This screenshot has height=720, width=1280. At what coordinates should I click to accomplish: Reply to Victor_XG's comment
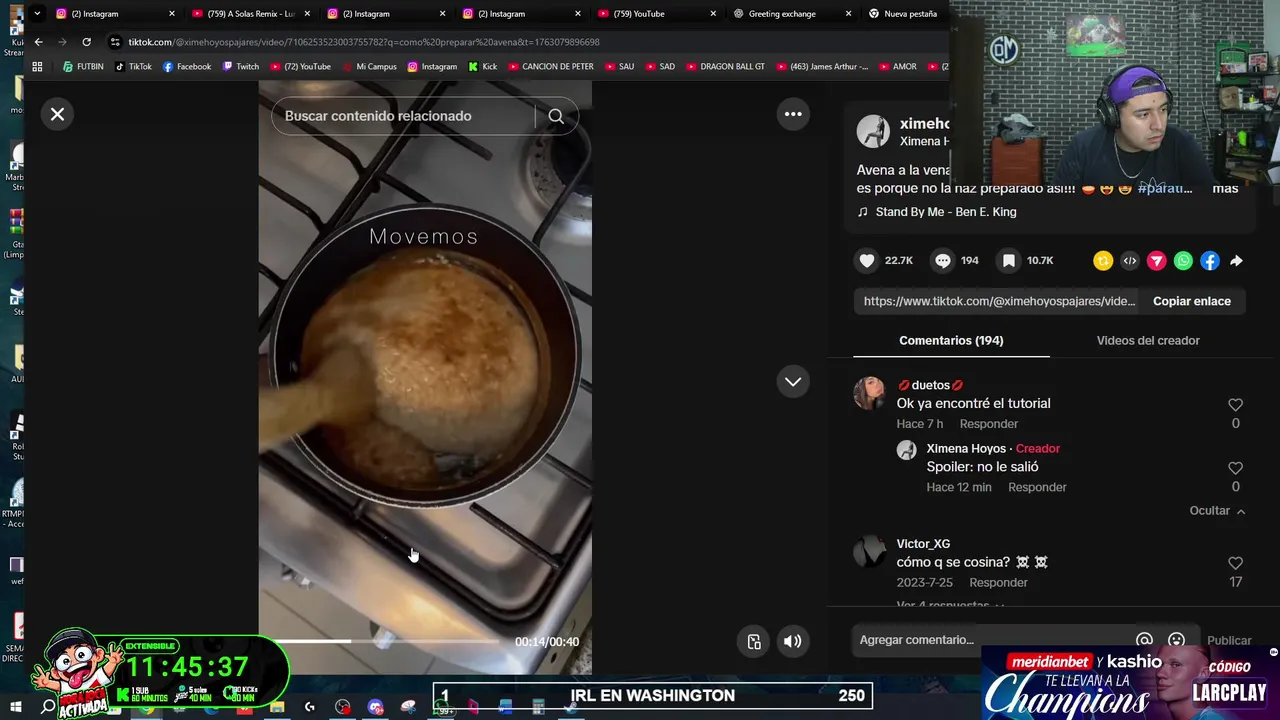998,583
